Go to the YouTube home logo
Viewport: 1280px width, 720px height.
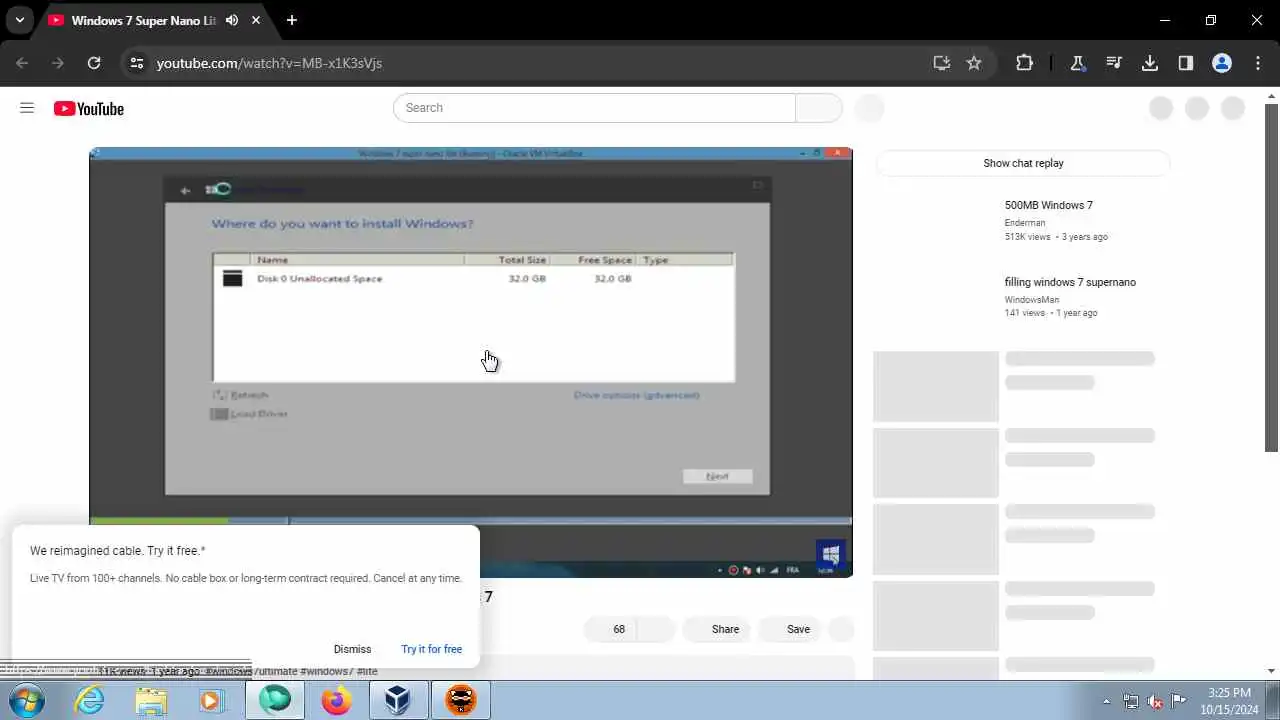click(89, 109)
